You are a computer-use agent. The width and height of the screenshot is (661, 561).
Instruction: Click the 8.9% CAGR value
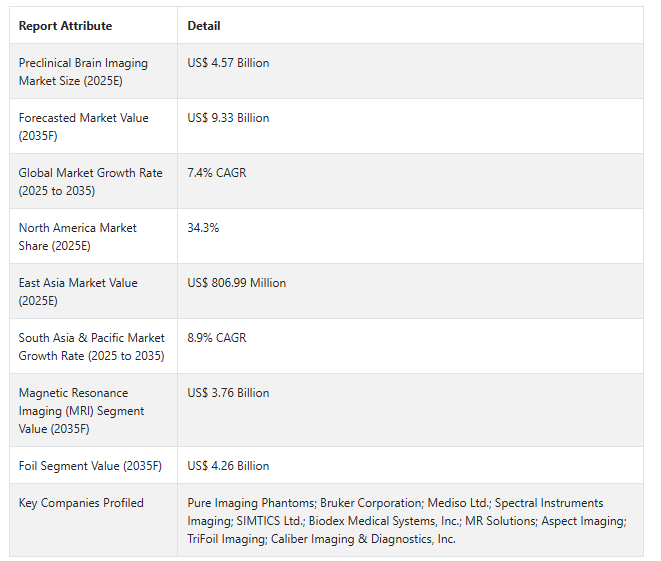click(x=217, y=338)
